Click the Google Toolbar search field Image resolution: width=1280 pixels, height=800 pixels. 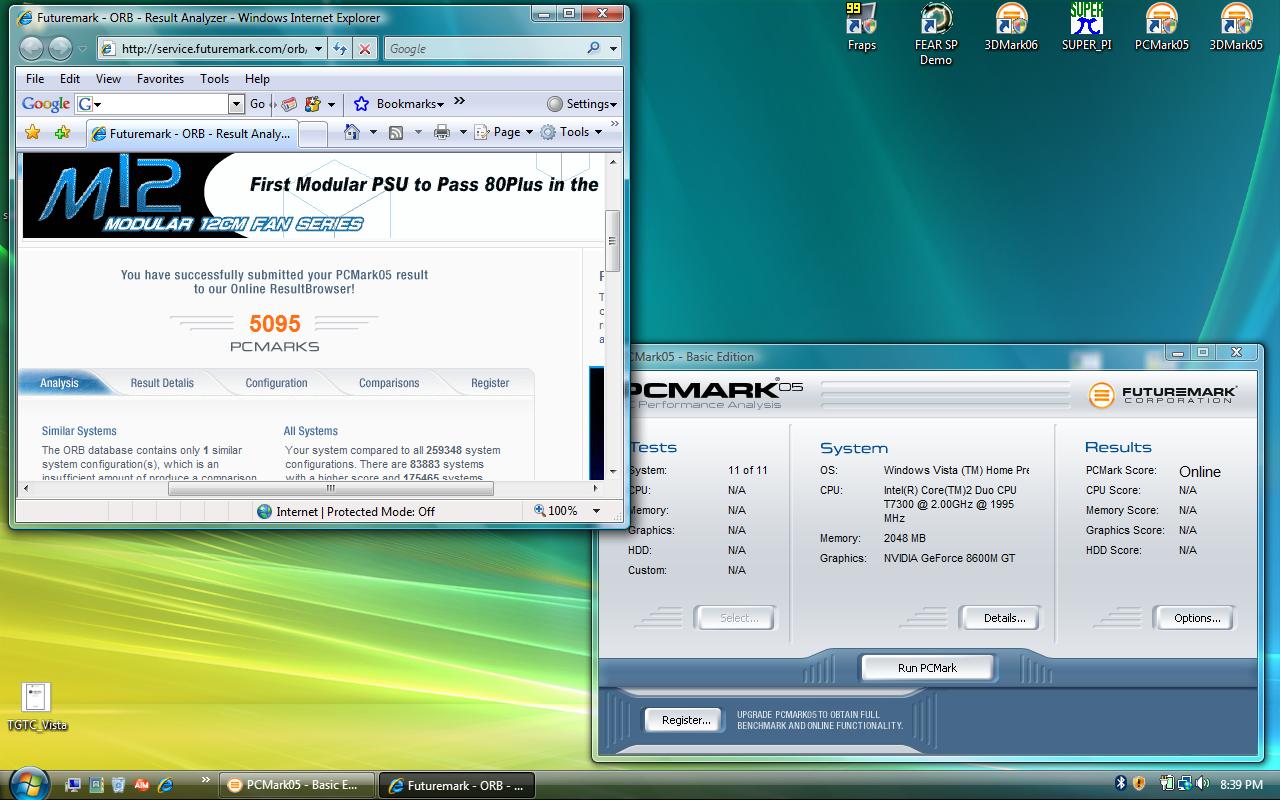click(152, 104)
